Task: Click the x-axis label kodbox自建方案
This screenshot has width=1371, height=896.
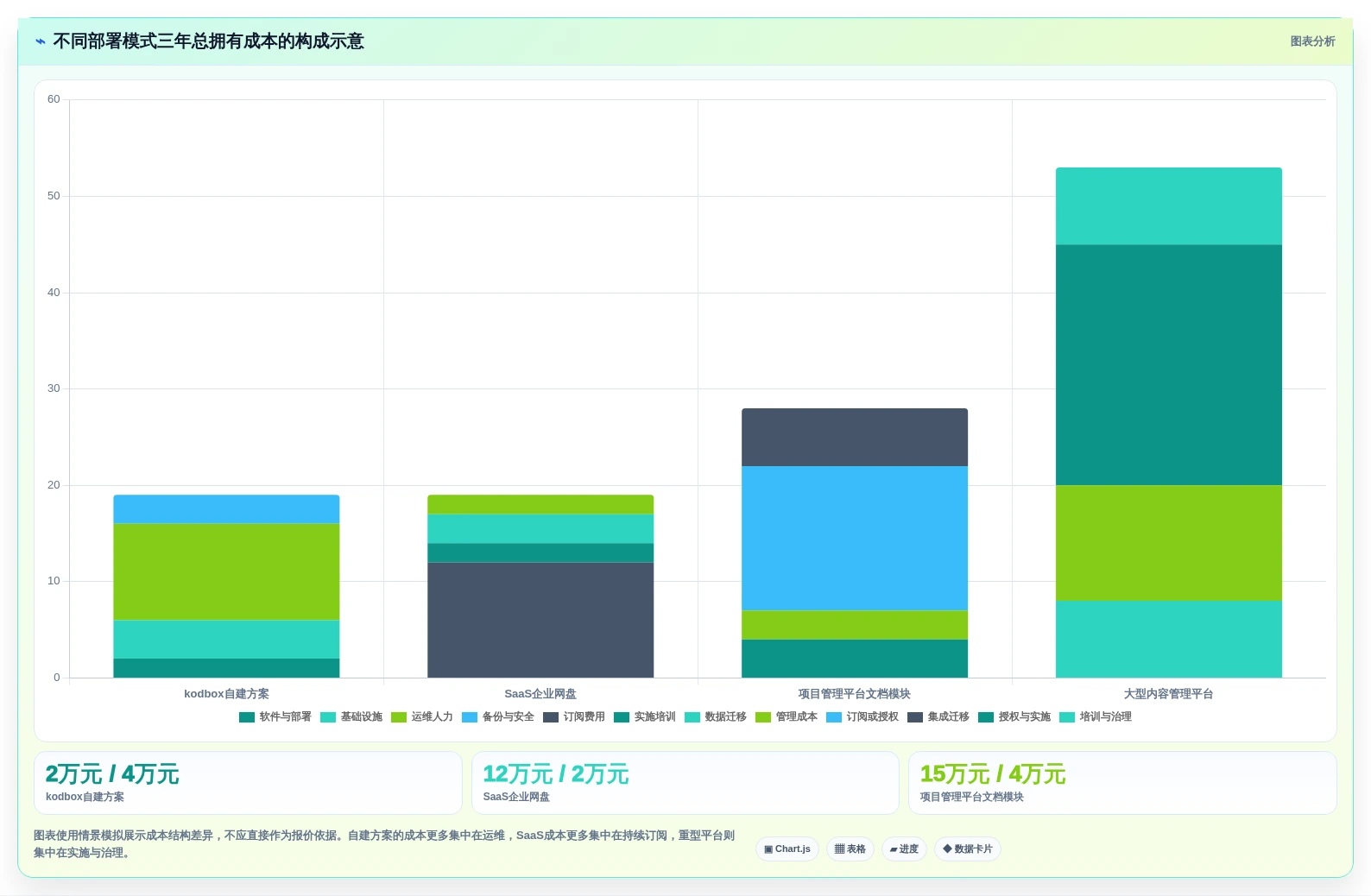Action: [x=226, y=694]
